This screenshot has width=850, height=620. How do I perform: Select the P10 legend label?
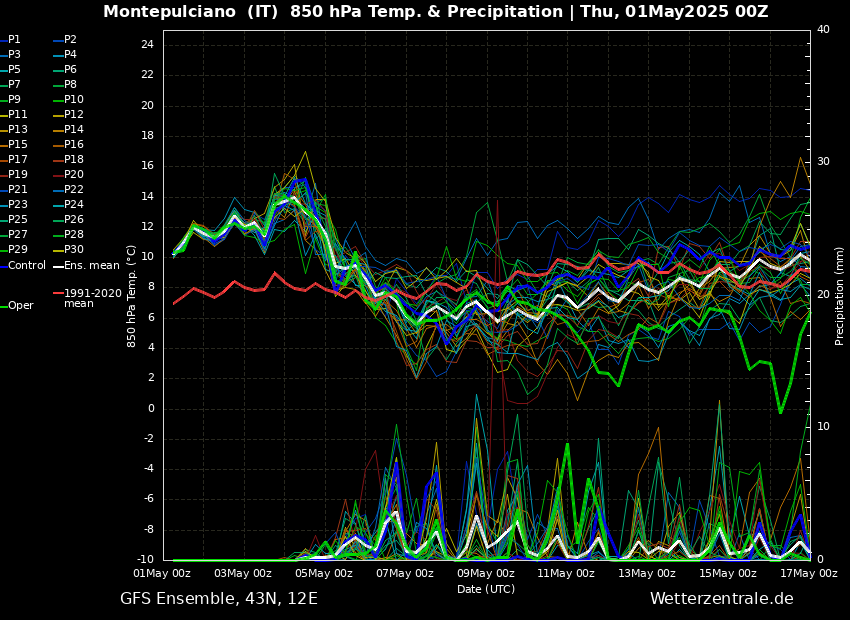coord(74,100)
